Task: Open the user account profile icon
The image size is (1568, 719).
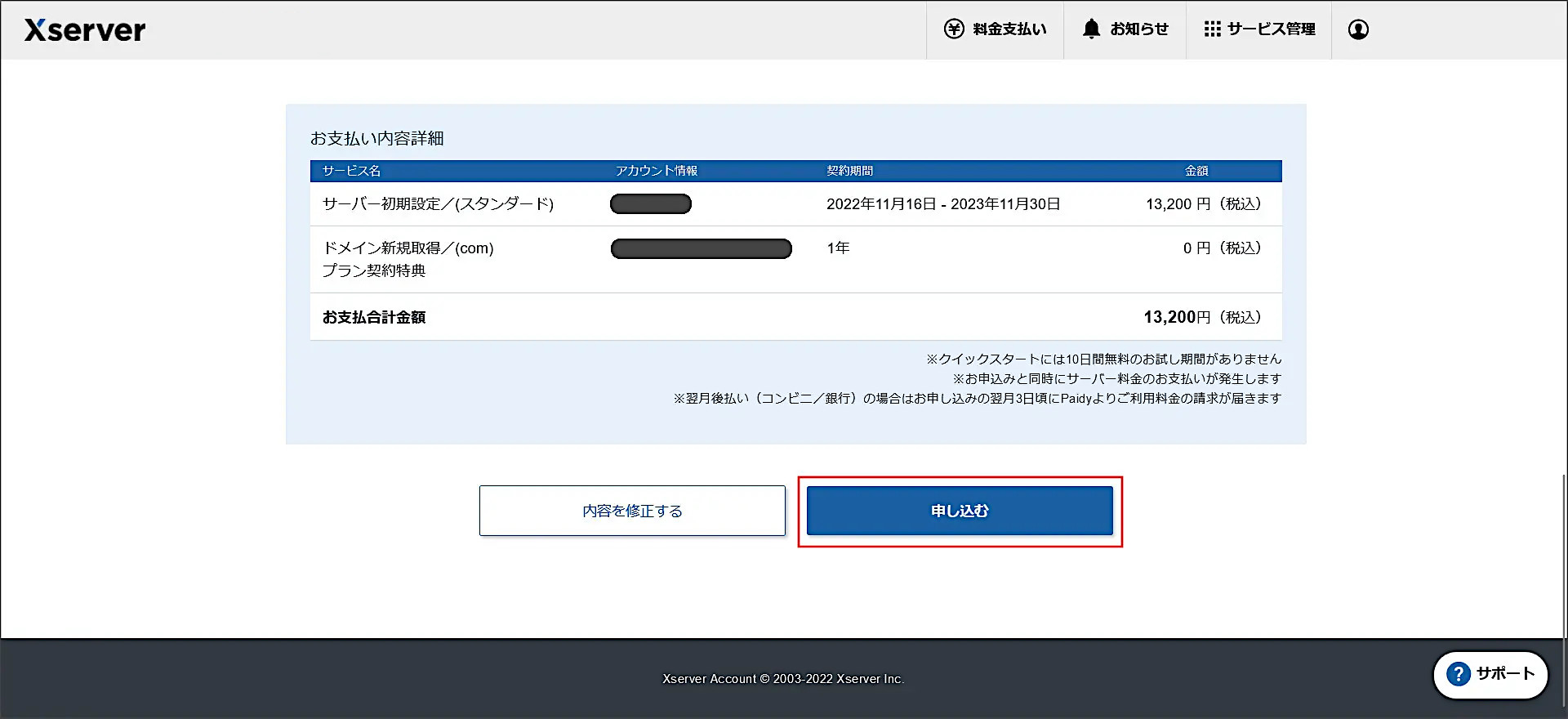Action: pyautogui.click(x=1358, y=29)
